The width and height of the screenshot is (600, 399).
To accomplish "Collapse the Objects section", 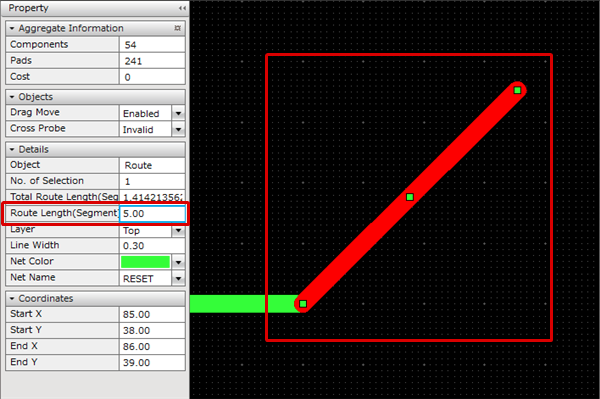I will click(x=12, y=97).
